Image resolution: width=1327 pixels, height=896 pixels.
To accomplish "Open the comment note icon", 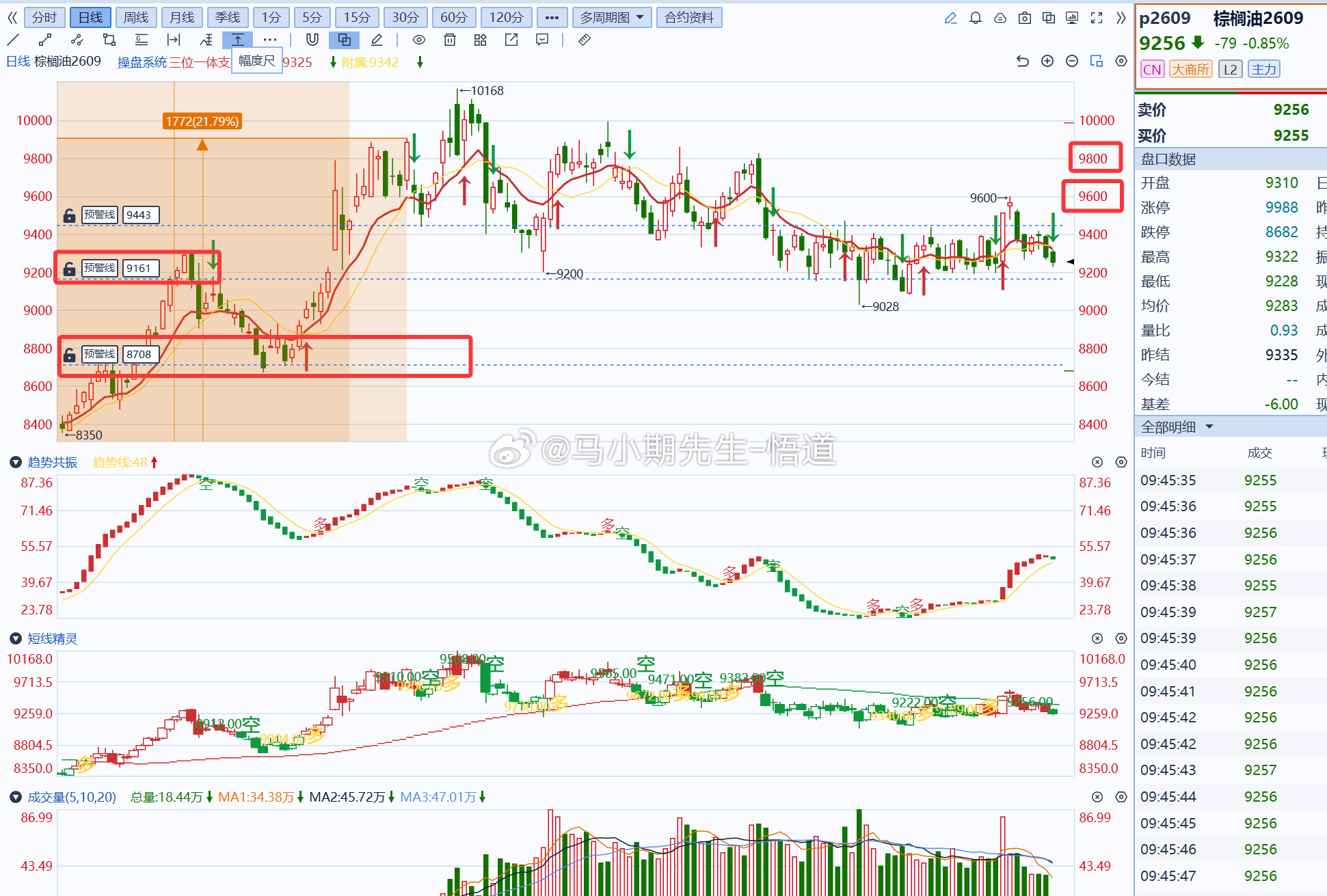I will 542,40.
